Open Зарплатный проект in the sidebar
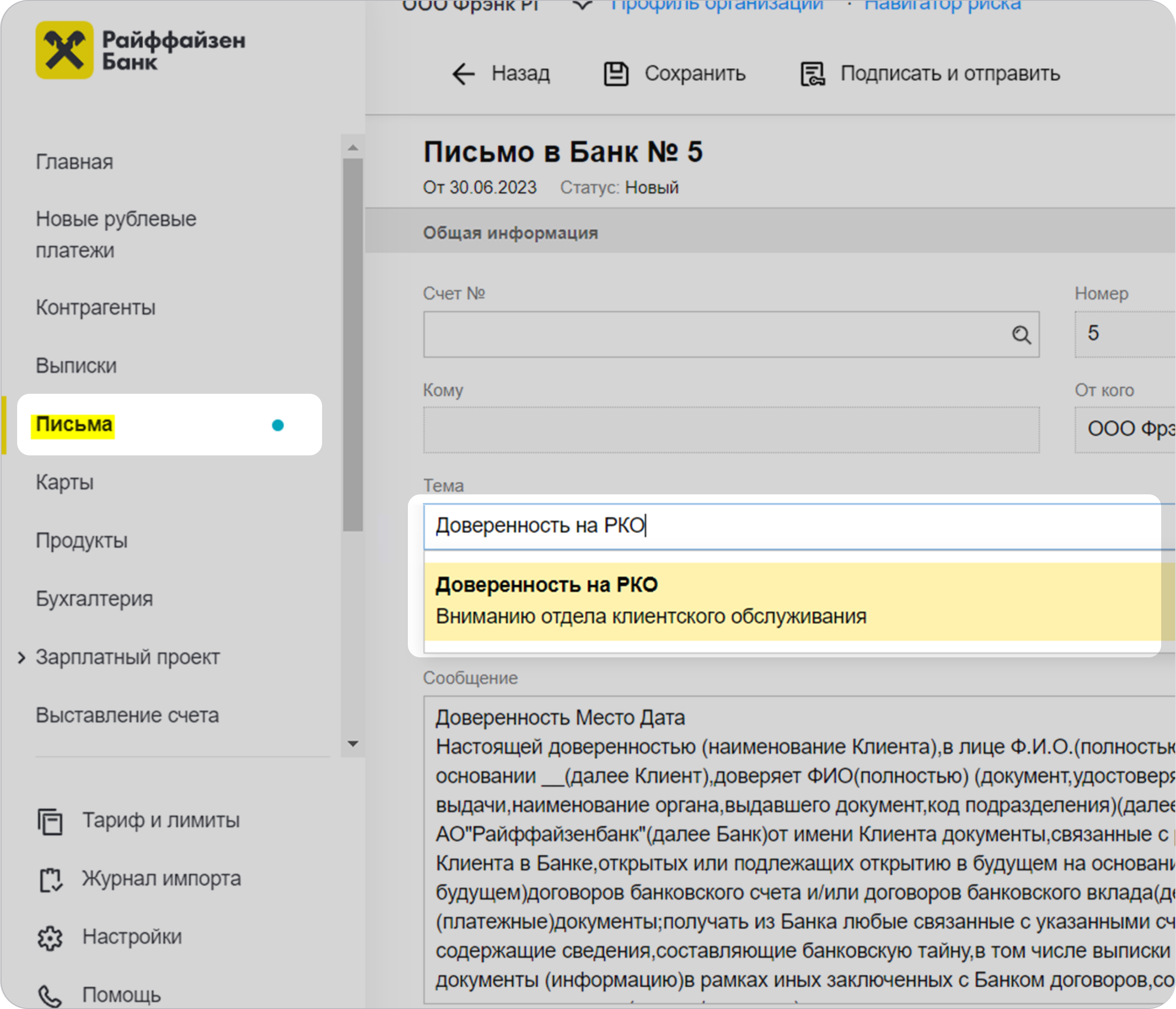This screenshot has width=1176, height=1009. [x=128, y=658]
